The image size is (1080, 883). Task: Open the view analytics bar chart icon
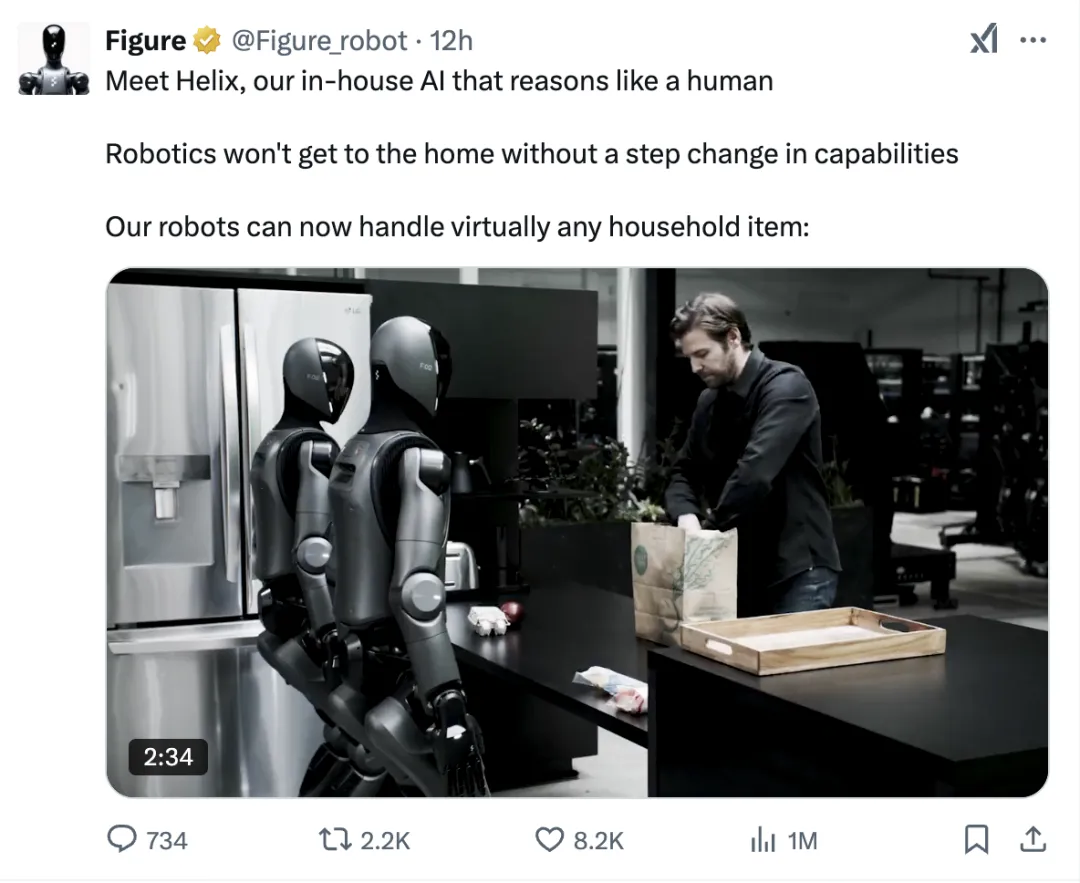pyautogui.click(x=762, y=840)
